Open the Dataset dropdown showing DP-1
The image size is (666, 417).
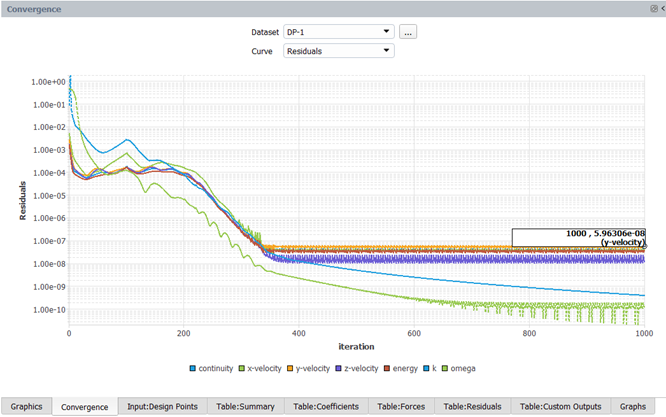click(x=338, y=32)
